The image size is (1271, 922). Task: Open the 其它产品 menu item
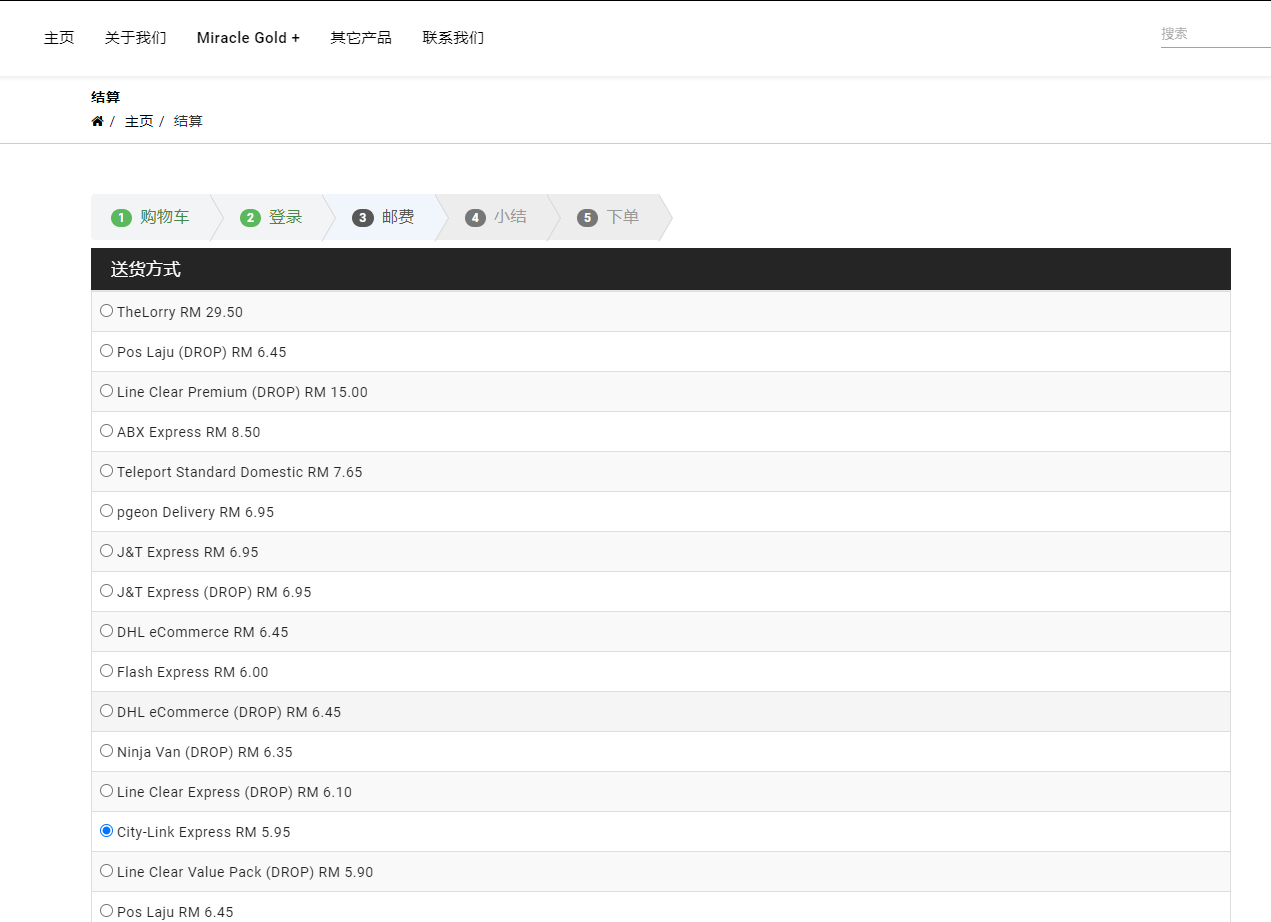(x=361, y=38)
